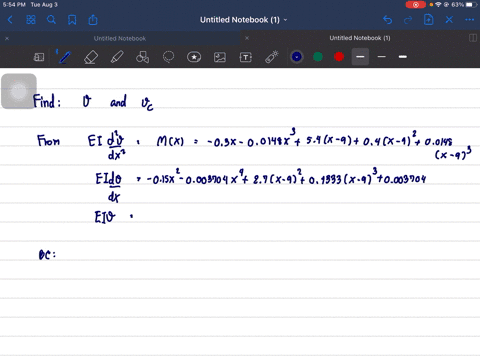Pick the green pen color

pyautogui.click(x=318, y=57)
